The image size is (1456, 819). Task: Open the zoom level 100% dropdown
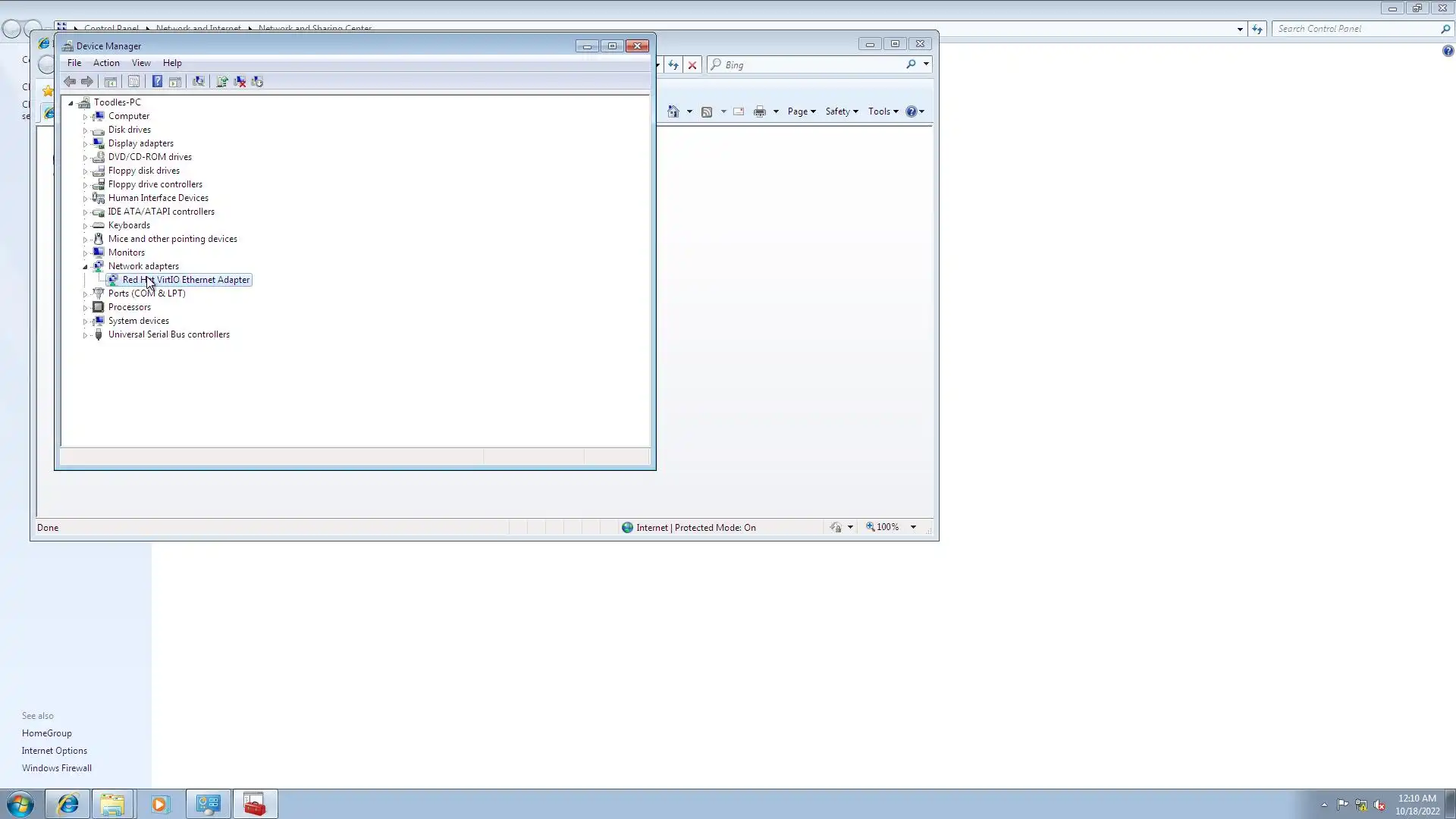pos(913,527)
